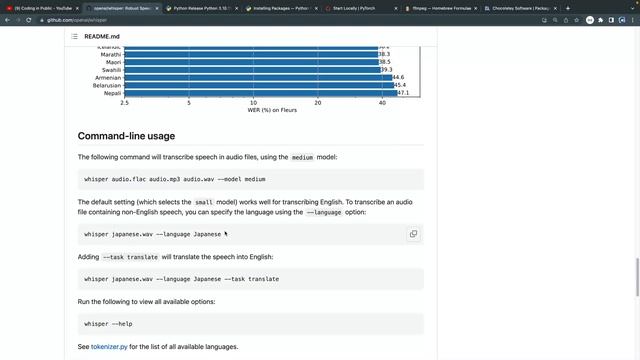Open the tokenizer.py link

coord(109,347)
